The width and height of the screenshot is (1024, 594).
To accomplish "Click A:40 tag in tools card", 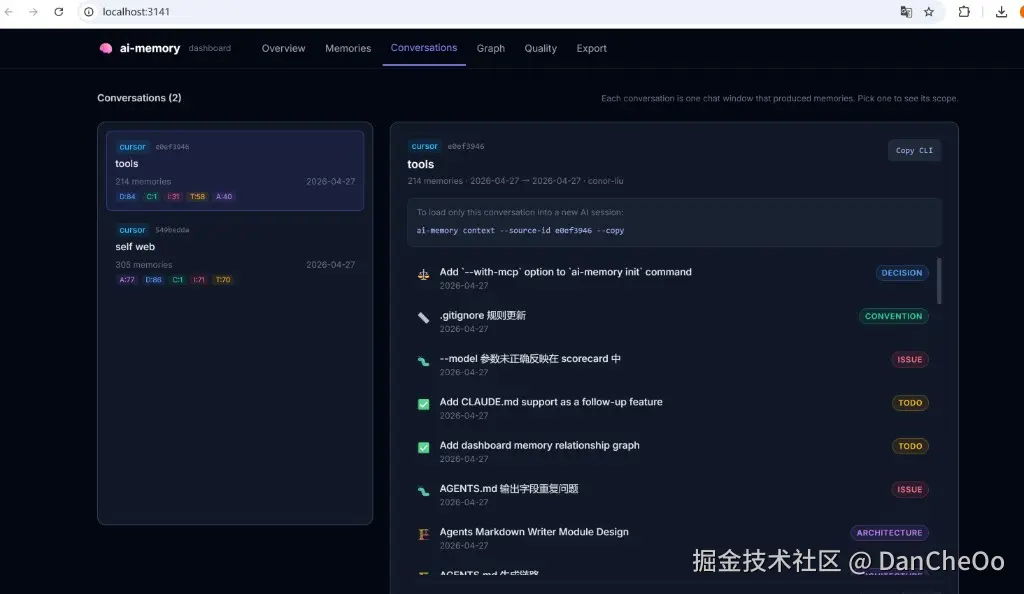I will click(224, 196).
